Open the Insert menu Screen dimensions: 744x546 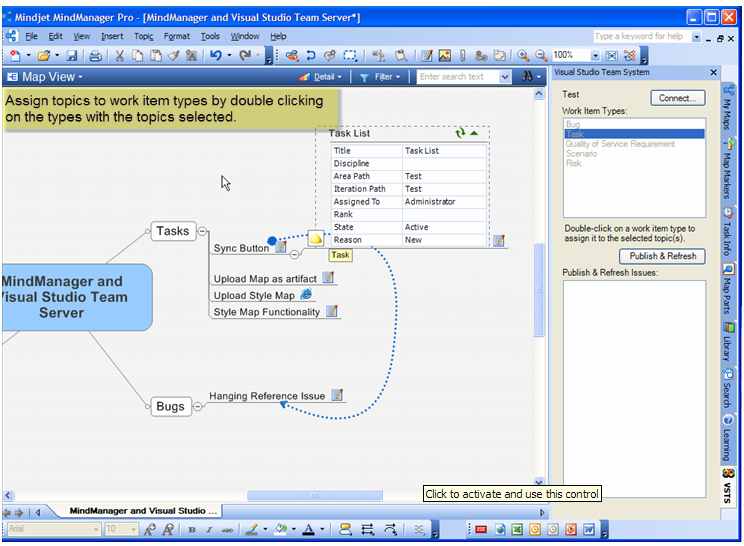112,36
